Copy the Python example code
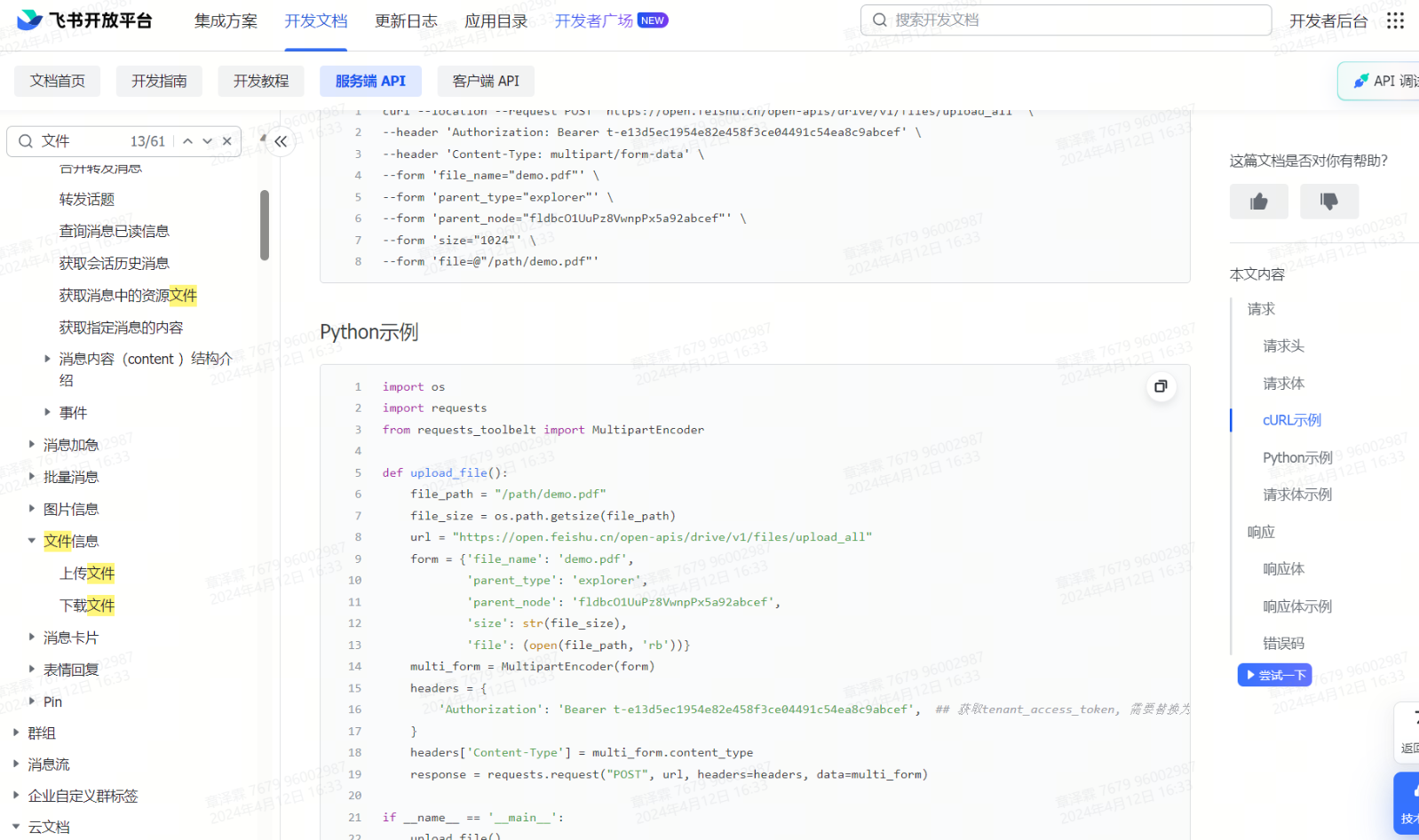This screenshot has height=840, width=1419. (x=1161, y=386)
